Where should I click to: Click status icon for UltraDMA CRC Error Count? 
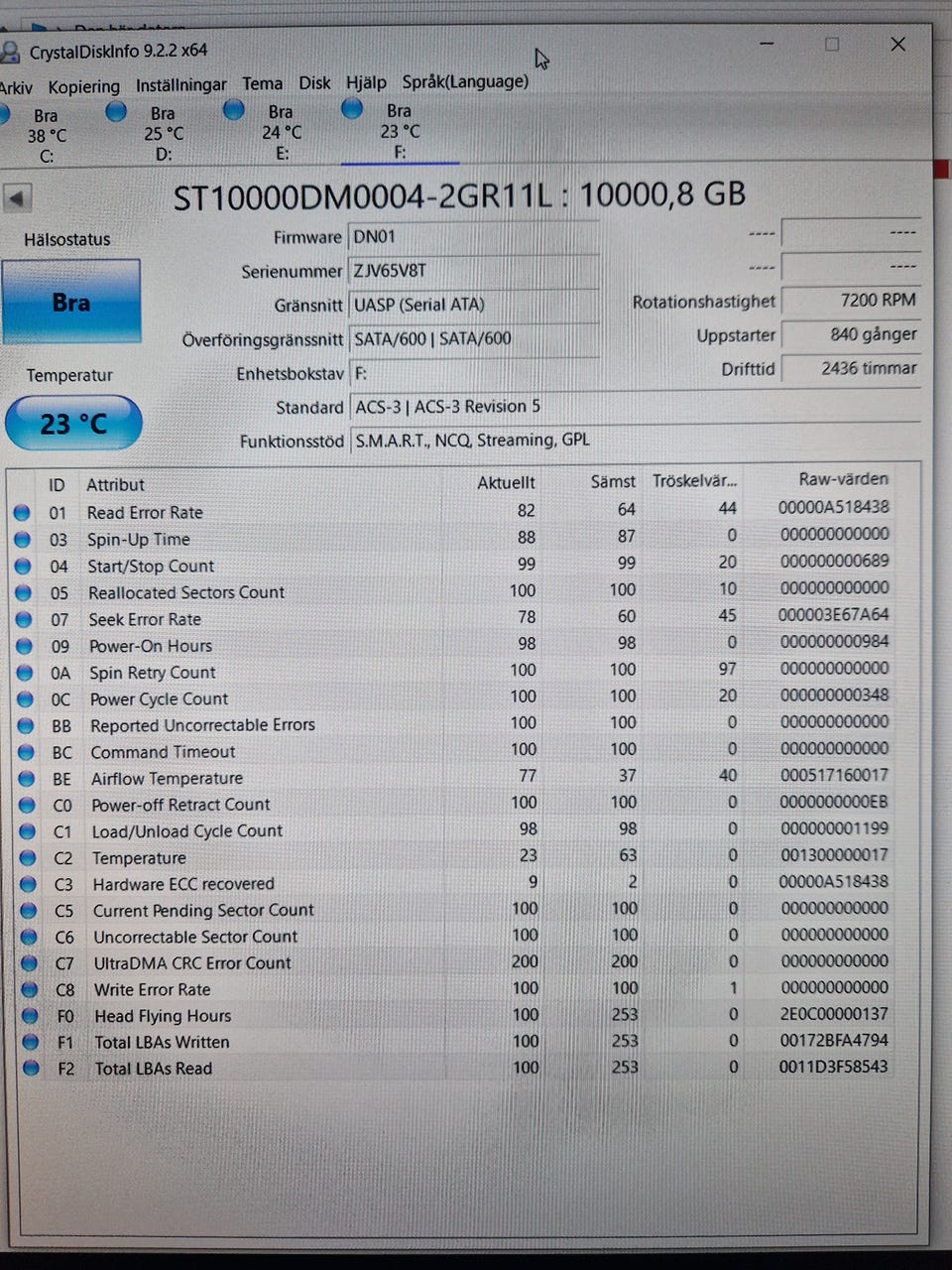pos(31,963)
